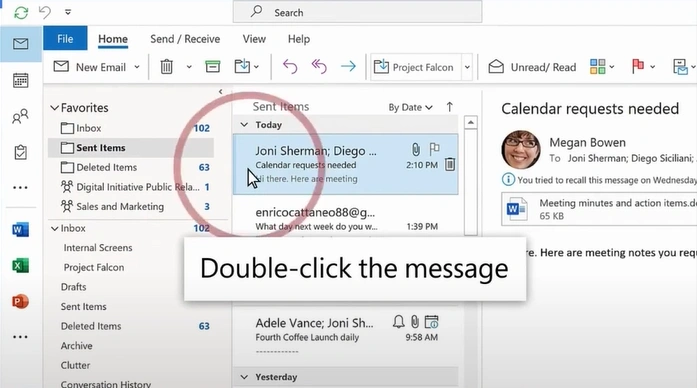Screen dimensions: 697x388
Task: Open the New Email dropdown arrow
Action: (x=137, y=67)
